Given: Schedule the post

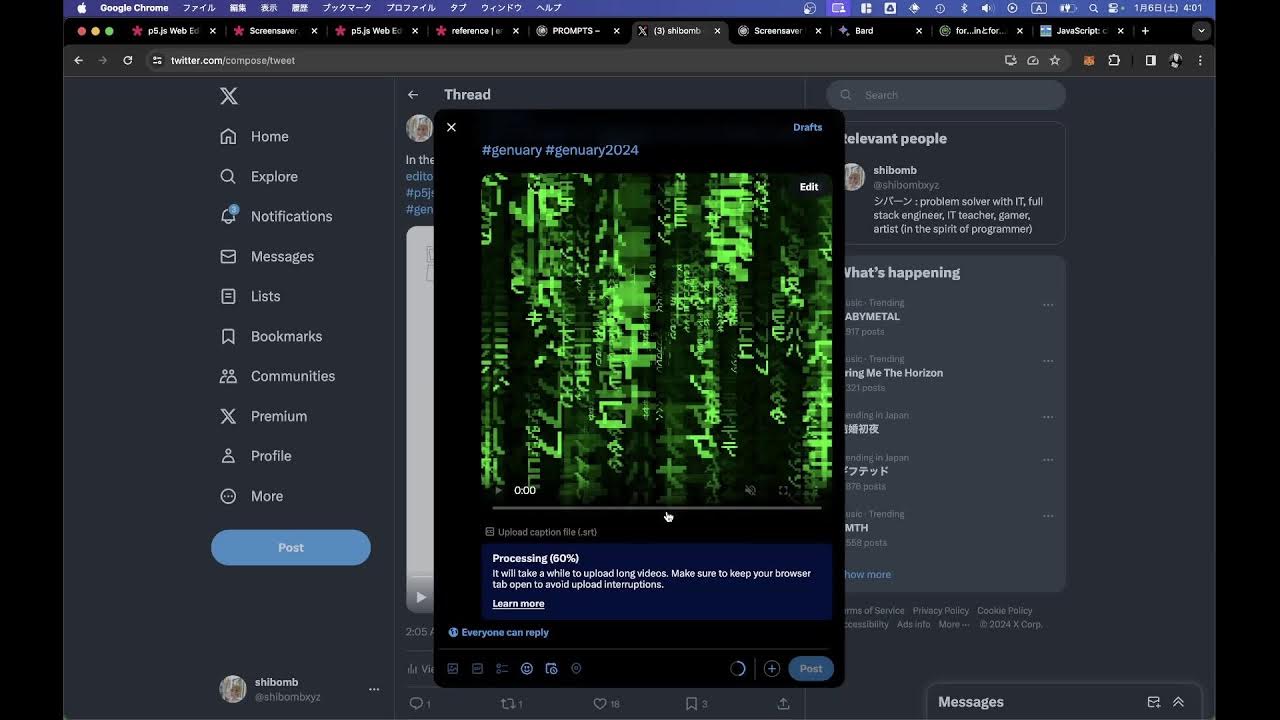Looking at the screenshot, I should [x=551, y=669].
